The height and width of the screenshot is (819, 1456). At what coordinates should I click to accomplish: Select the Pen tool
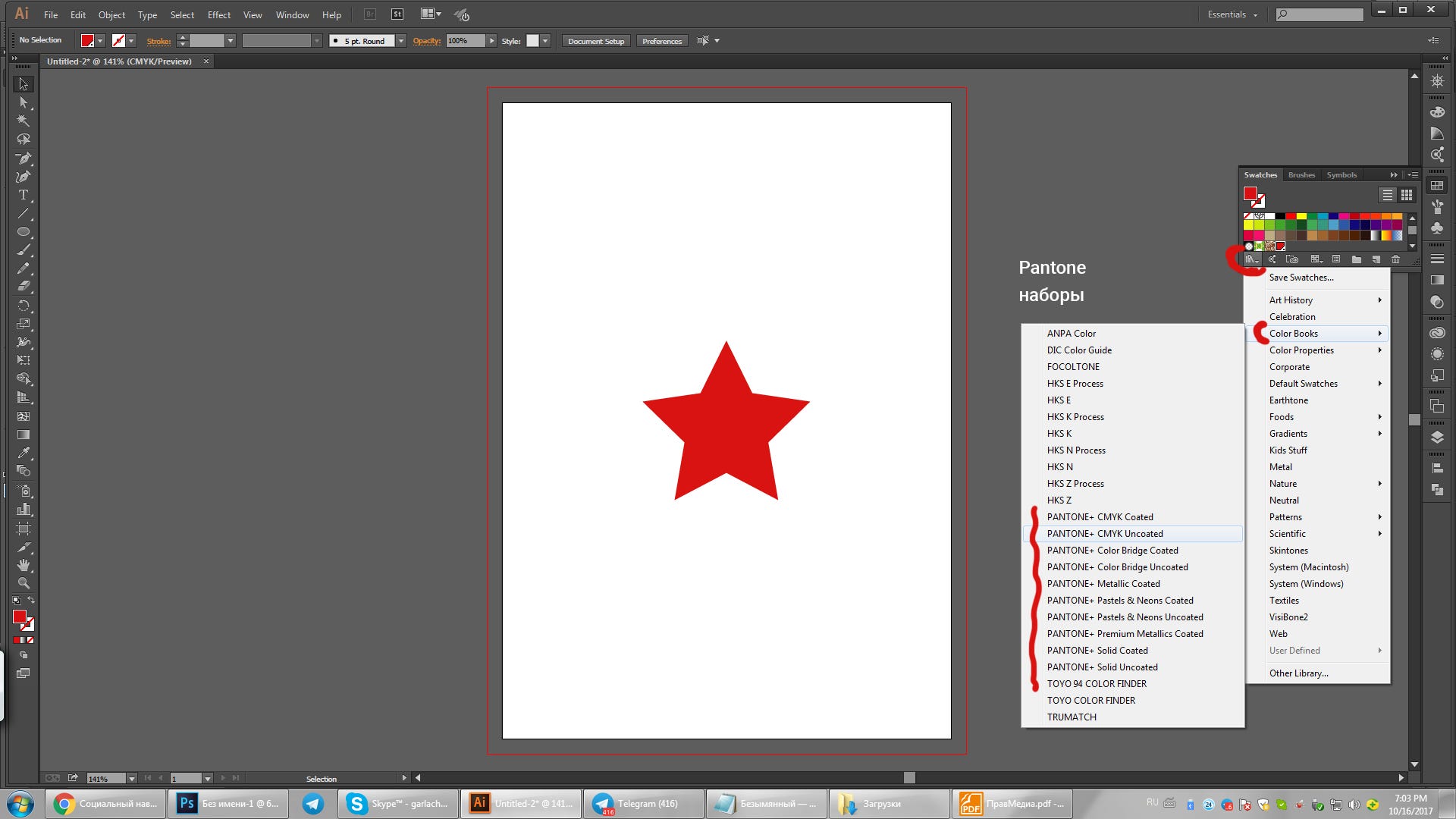tap(24, 158)
